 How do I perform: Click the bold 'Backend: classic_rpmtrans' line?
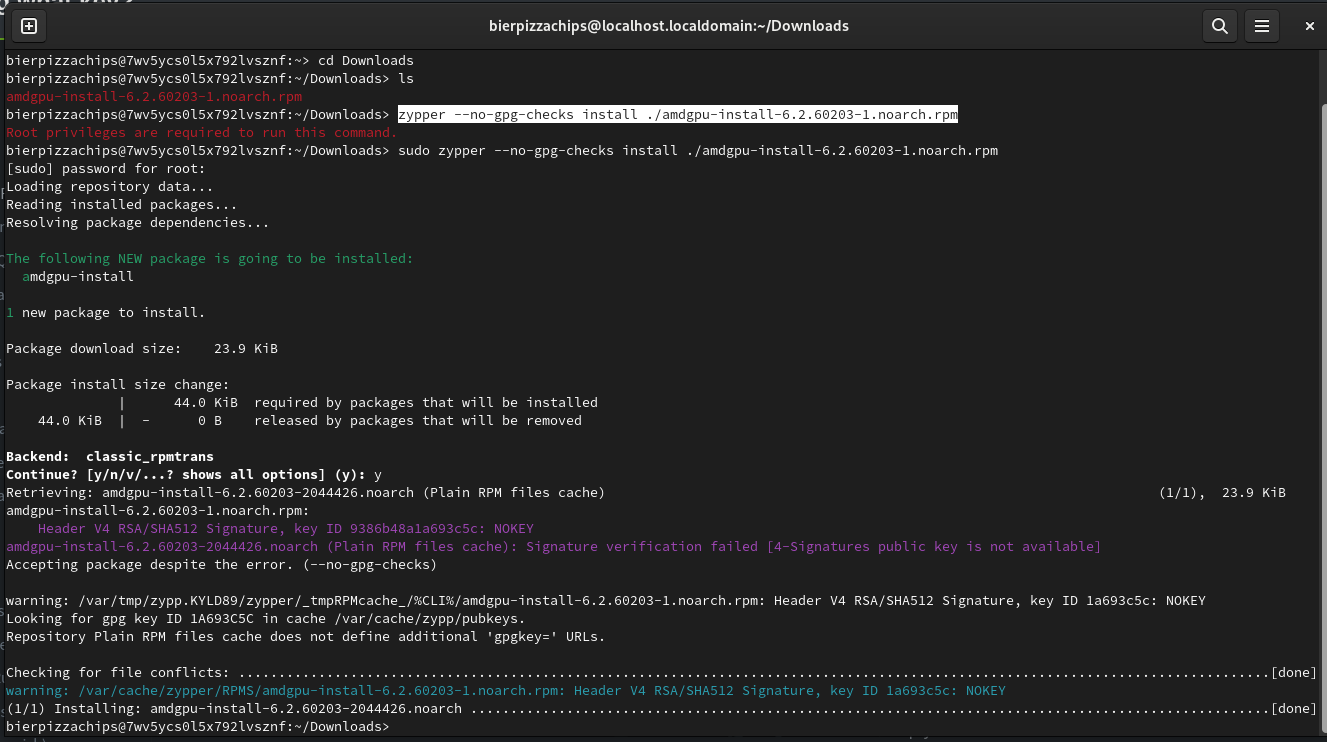(110, 457)
